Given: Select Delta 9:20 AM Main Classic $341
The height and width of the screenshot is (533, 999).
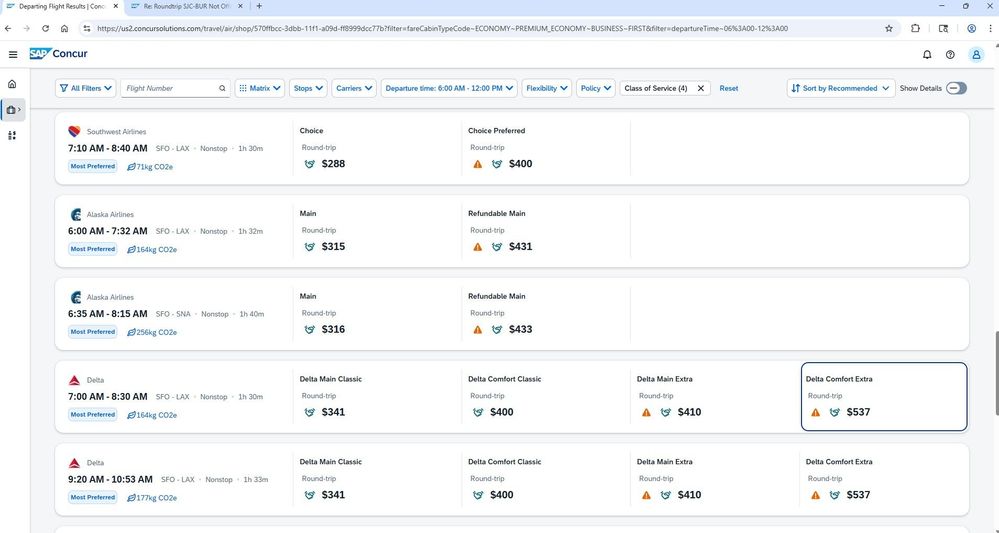Looking at the screenshot, I should click(x=377, y=480).
